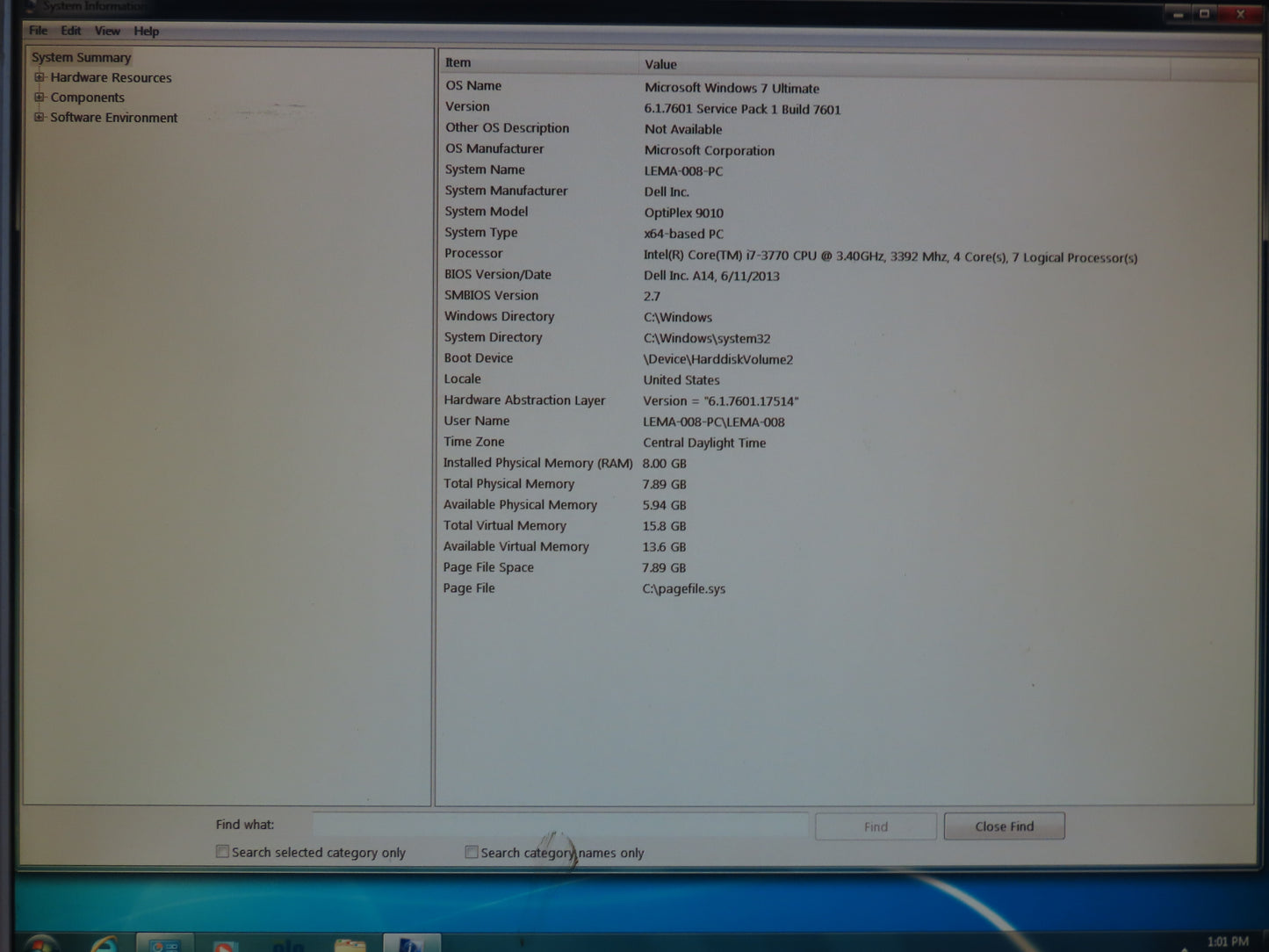The width and height of the screenshot is (1269, 952).
Task: Click the Close Find button
Action: click(1004, 826)
